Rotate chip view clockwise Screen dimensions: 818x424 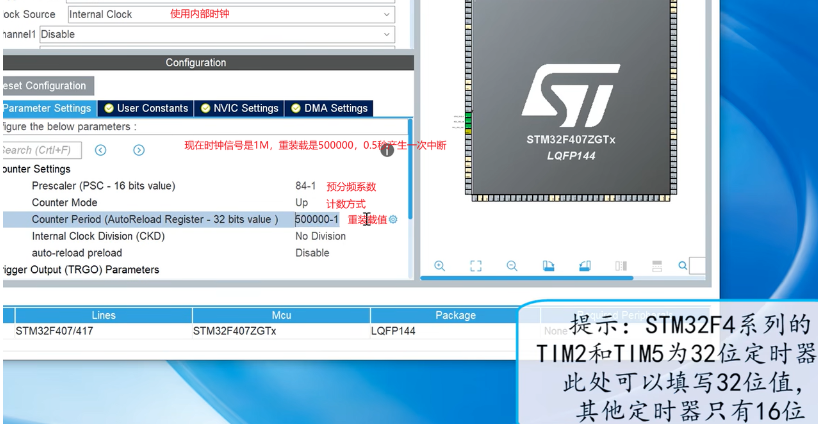pos(548,266)
